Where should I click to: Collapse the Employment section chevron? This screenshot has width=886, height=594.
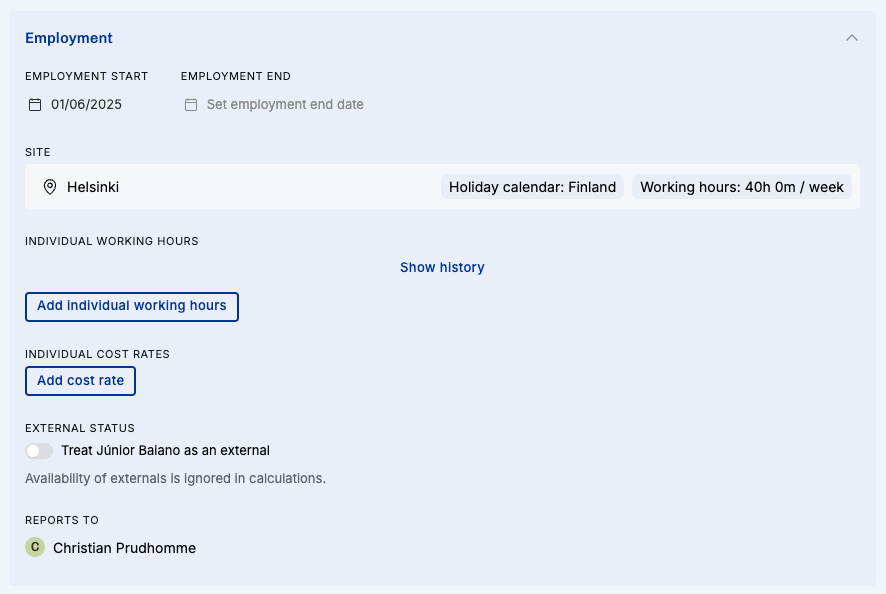[x=852, y=38]
